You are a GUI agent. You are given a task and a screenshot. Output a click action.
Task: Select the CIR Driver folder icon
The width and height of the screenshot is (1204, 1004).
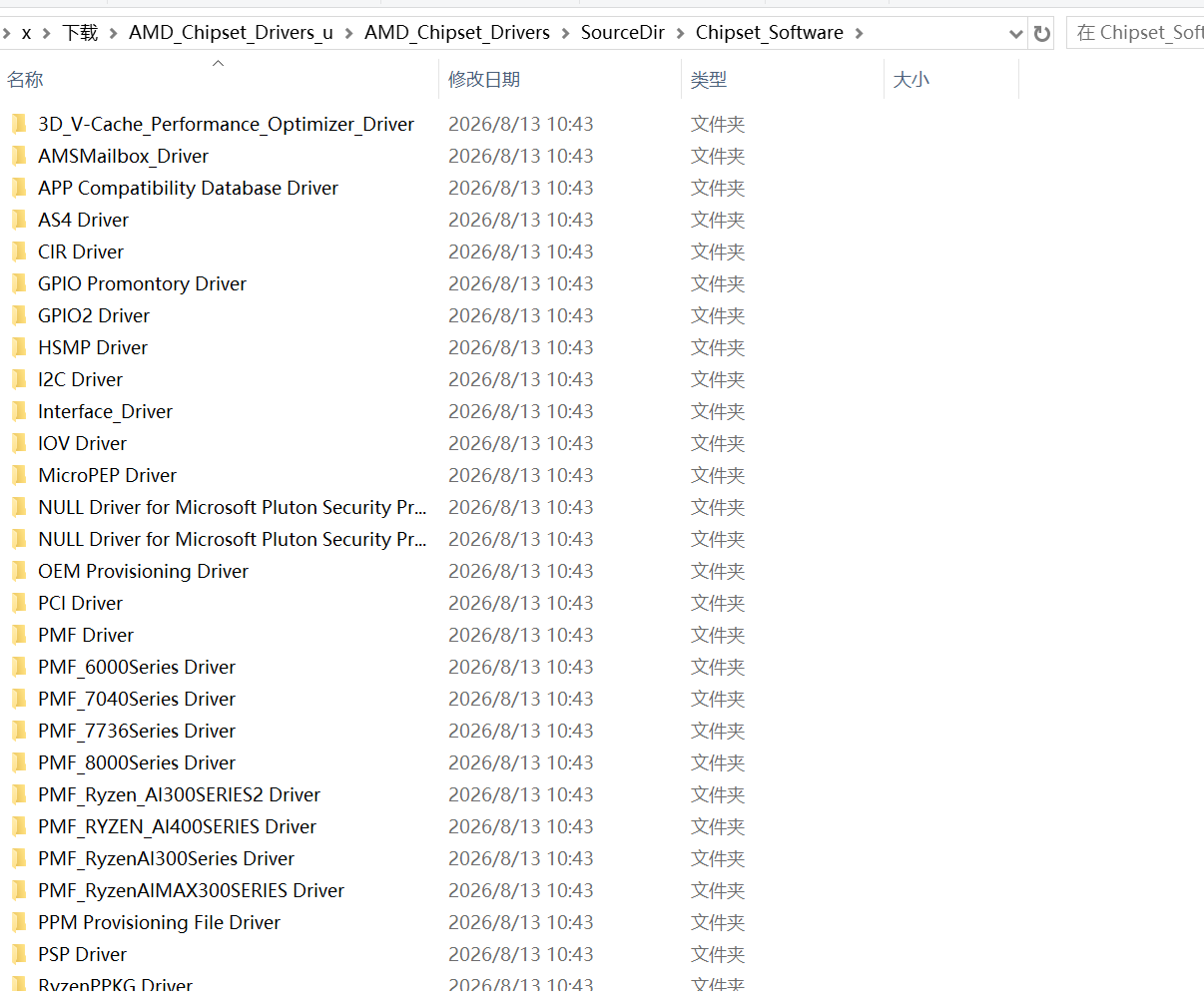click(x=19, y=251)
